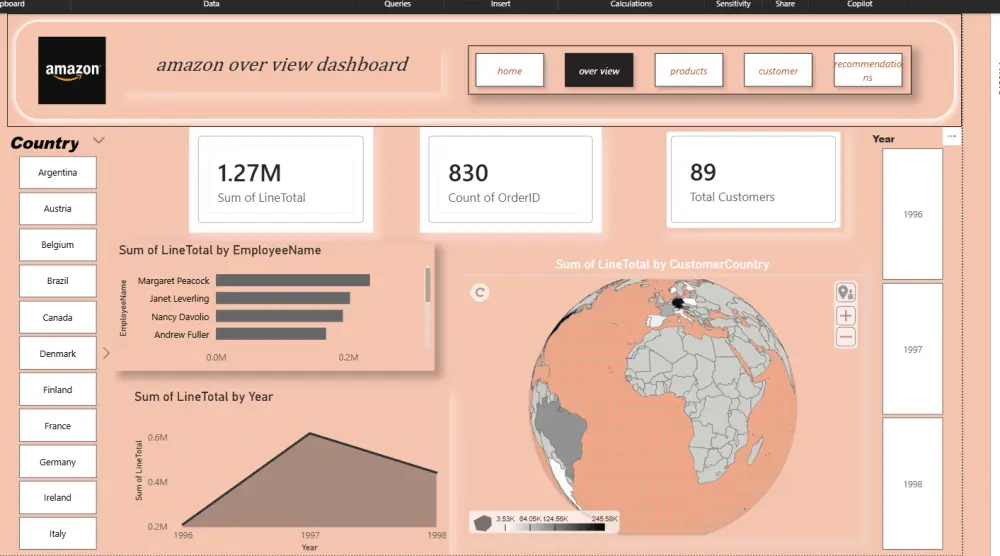Filter by Ireland in Country slicer

pos(57,497)
